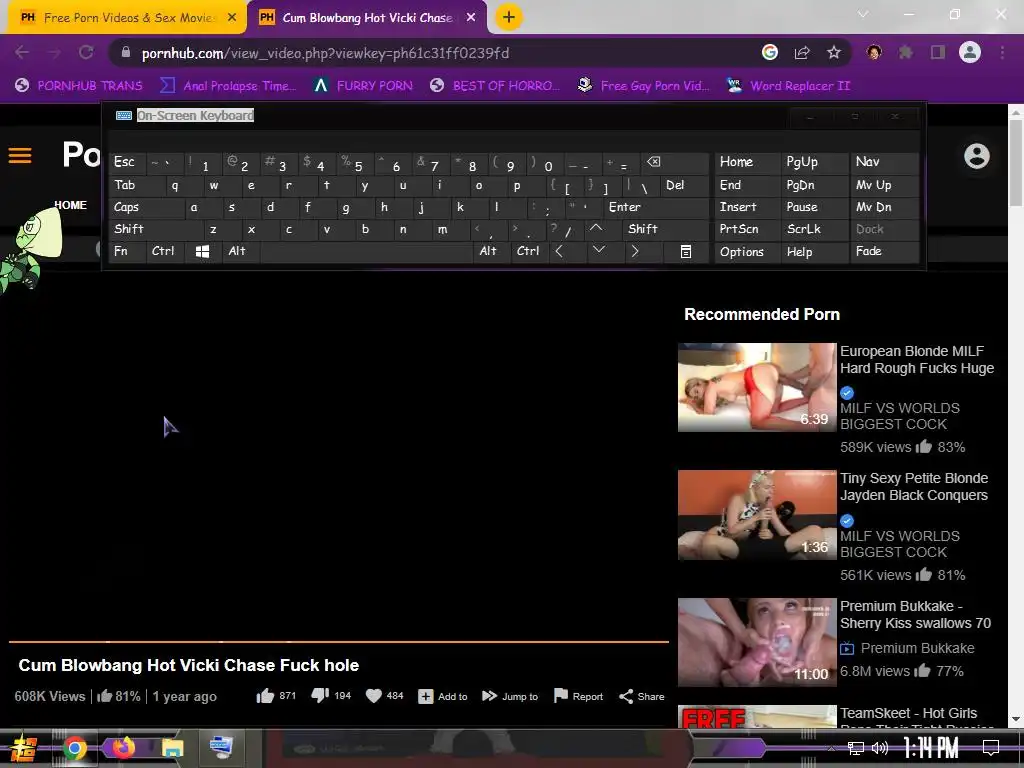The height and width of the screenshot is (768, 1024).
Task: Switch to the browser tab left of the active tab
Action: [127, 18]
